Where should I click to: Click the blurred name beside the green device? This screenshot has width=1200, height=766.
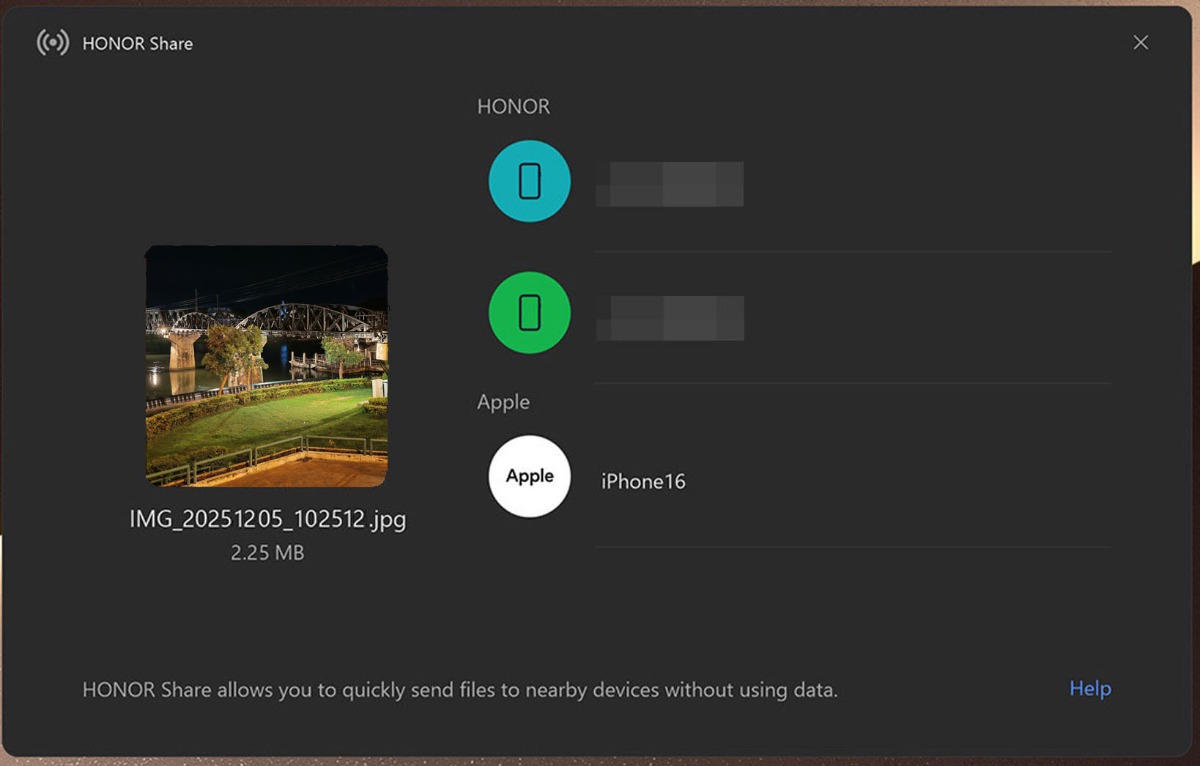coord(670,318)
